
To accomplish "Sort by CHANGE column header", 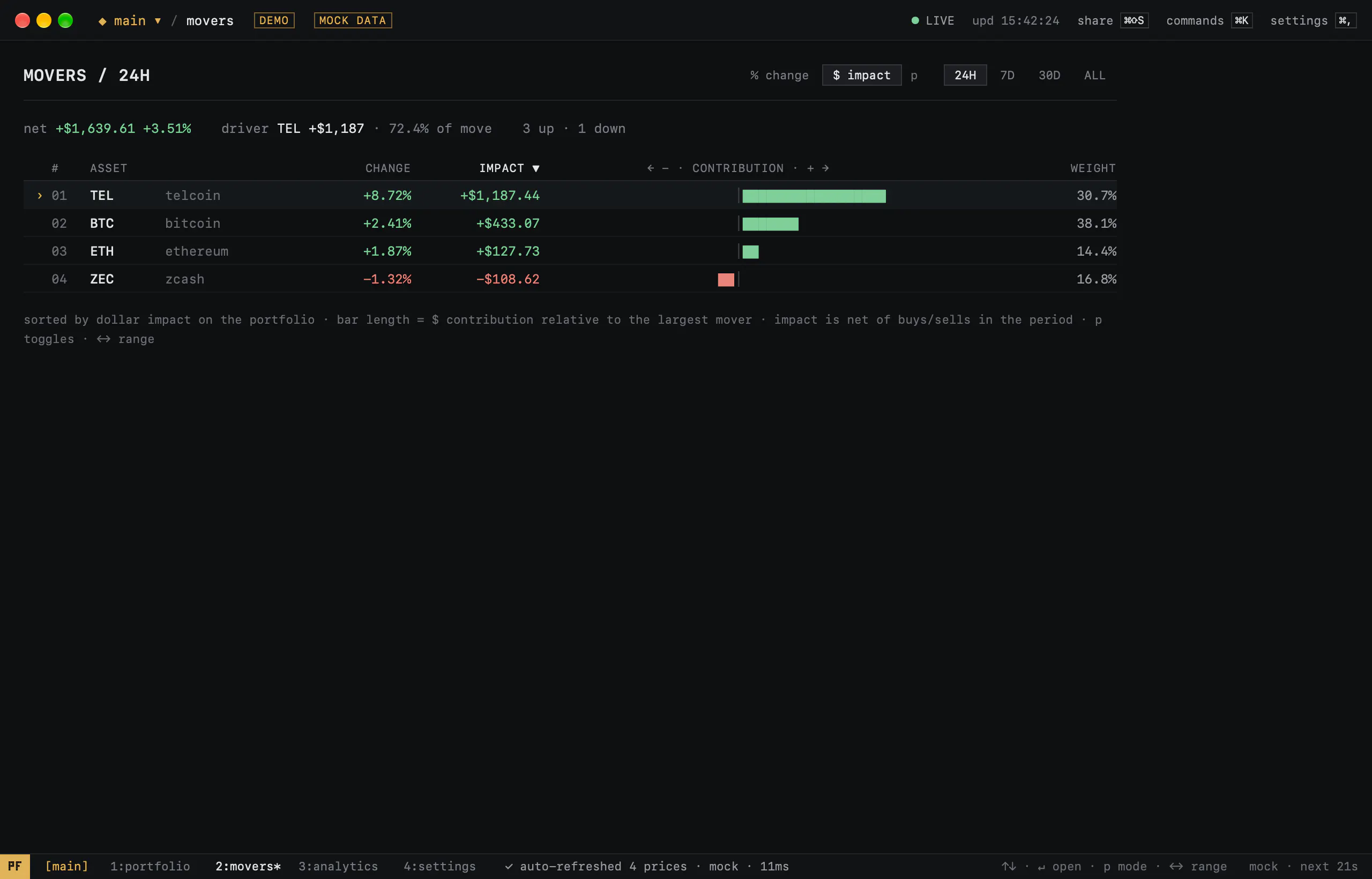I will click(x=387, y=168).
